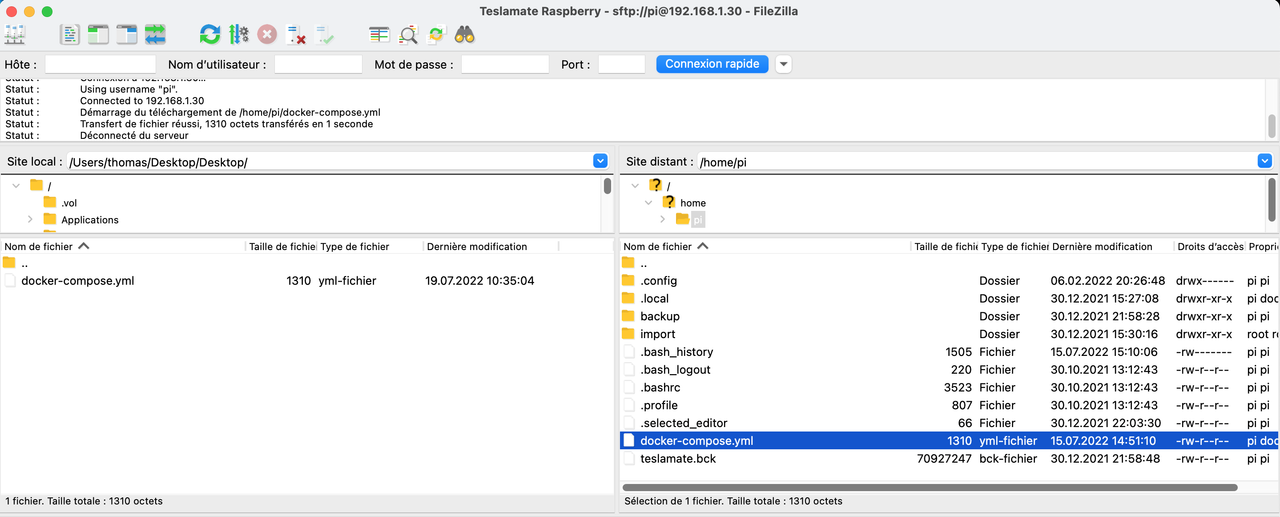
Task: Select the remote .selected_editor file
Action: 948,423
